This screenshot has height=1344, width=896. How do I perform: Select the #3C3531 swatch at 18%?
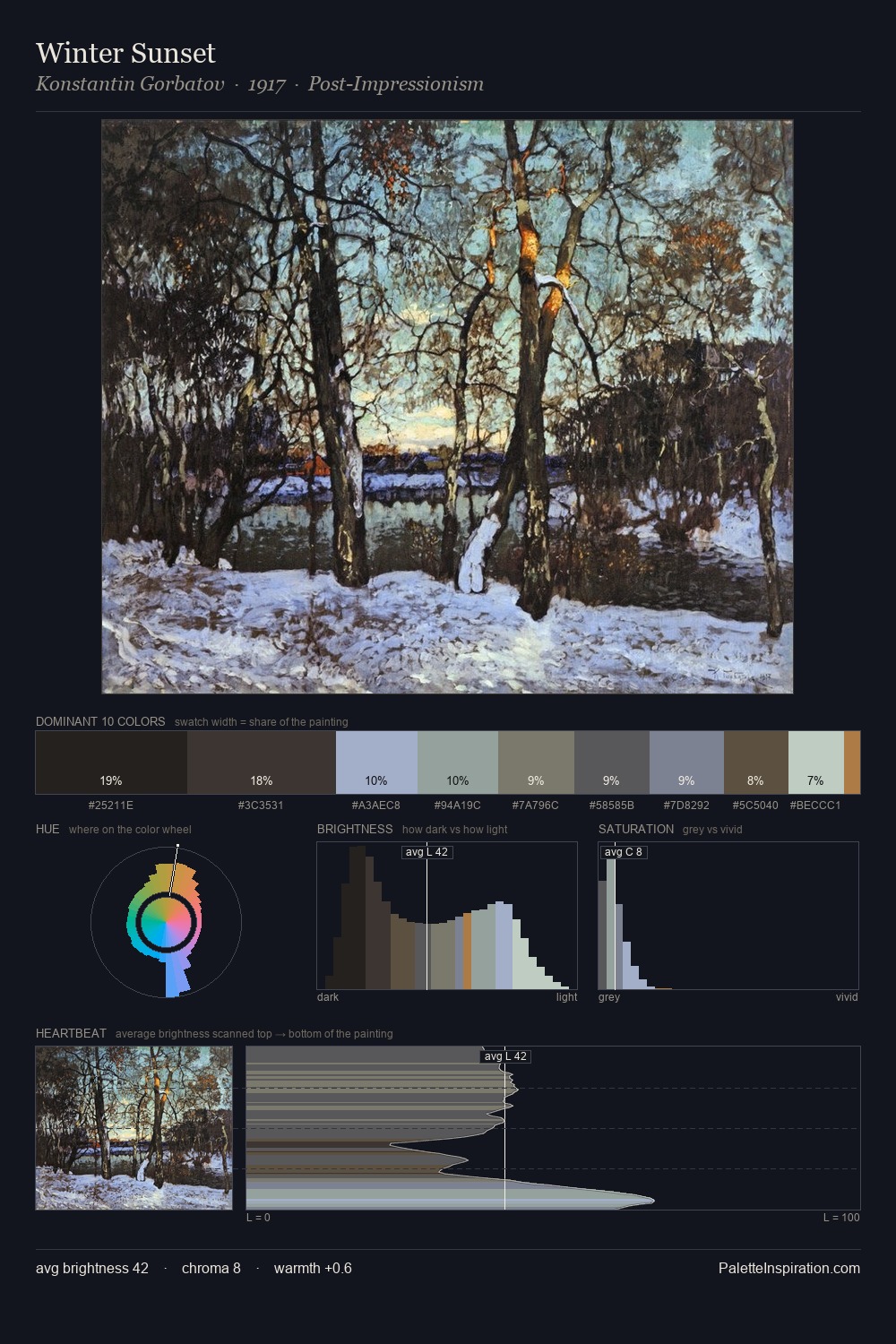(x=262, y=762)
